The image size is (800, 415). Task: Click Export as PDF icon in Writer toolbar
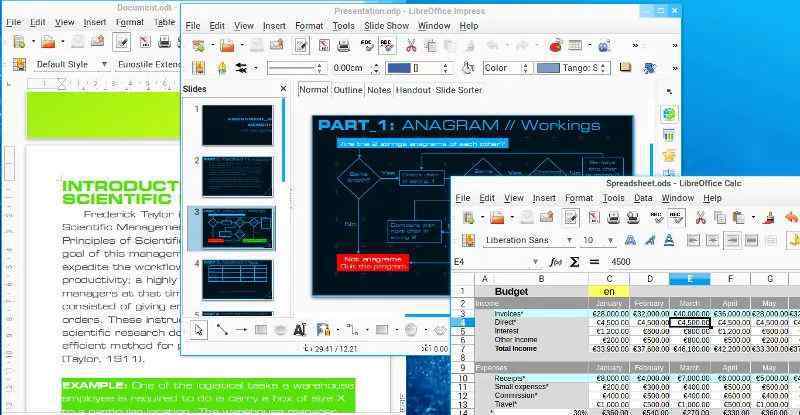tap(143, 42)
